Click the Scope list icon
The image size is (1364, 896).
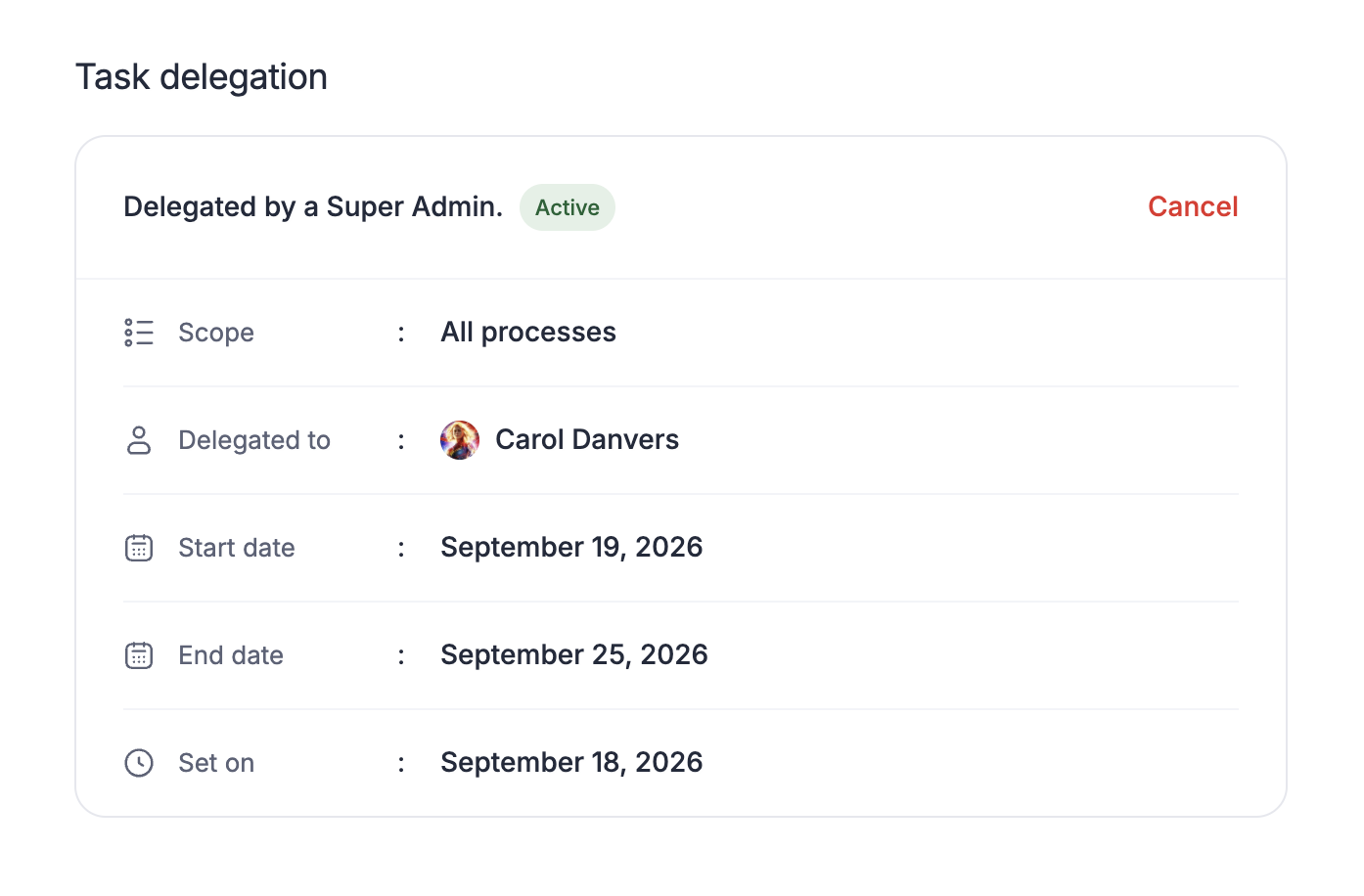click(139, 333)
